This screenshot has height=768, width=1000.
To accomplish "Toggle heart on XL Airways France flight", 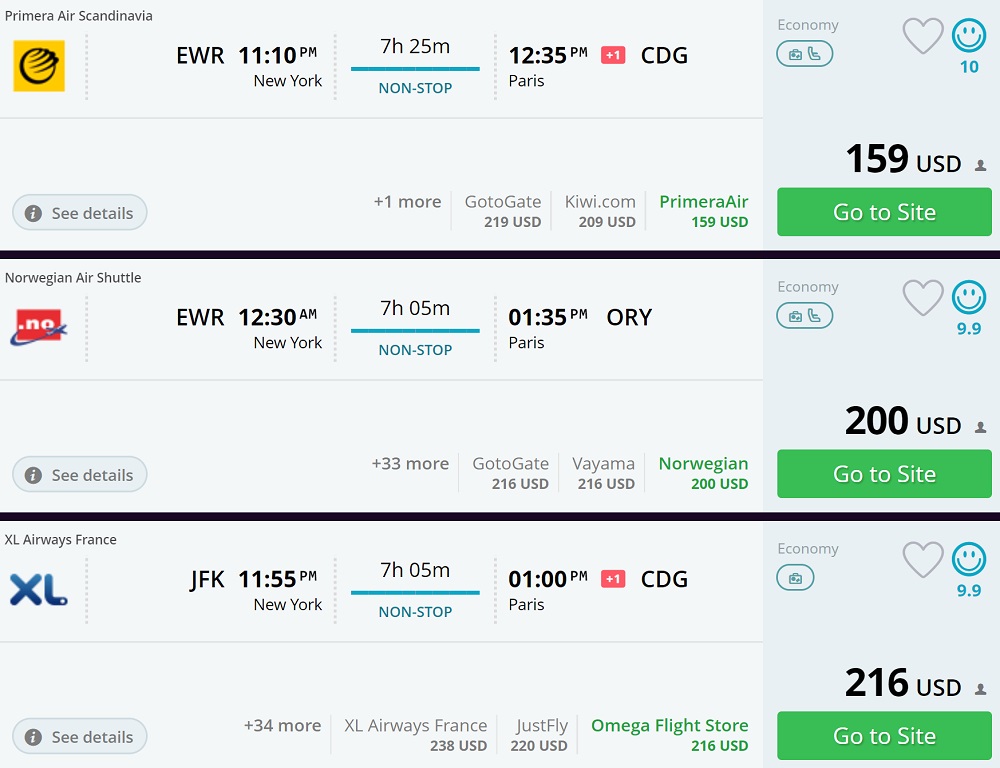I will point(922,560).
